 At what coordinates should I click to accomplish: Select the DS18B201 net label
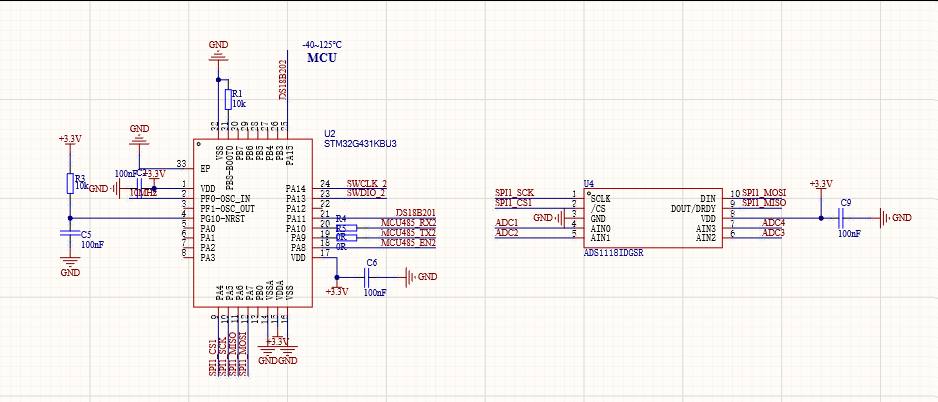[416, 214]
